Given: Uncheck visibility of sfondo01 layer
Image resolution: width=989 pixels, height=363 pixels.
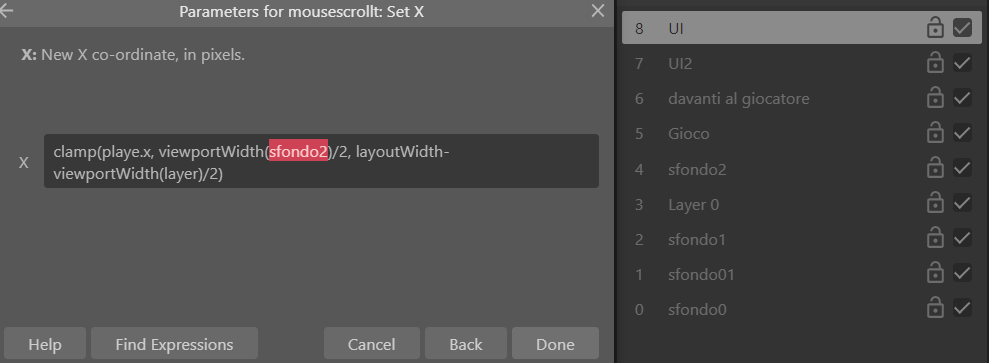Looking at the screenshot, I should pos(962,274).
